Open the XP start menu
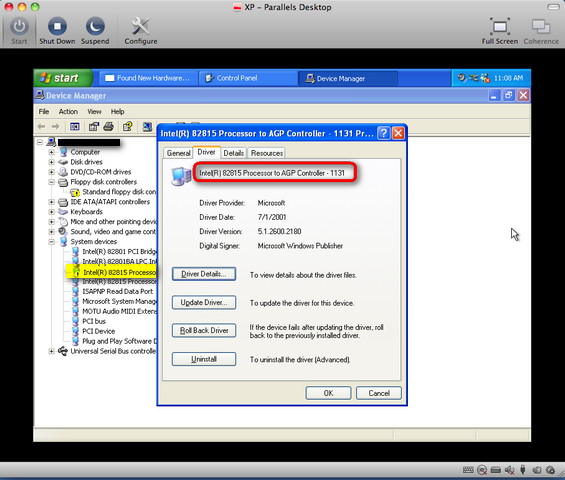The image size is (565, 480). (63, 78)
